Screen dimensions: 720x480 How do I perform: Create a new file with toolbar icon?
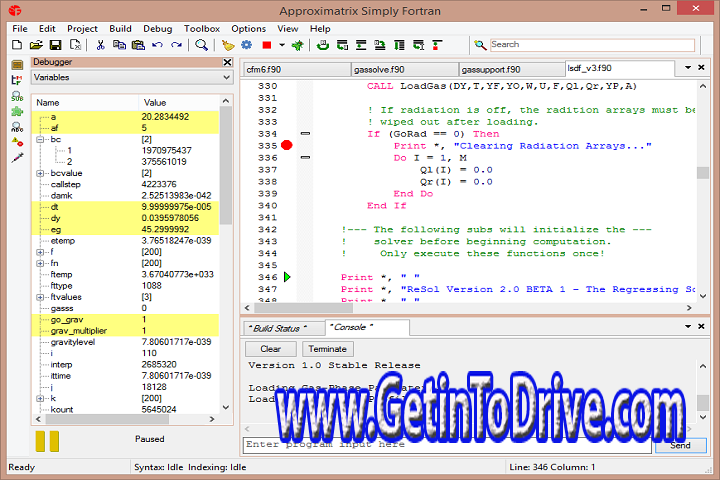point(17,45)
